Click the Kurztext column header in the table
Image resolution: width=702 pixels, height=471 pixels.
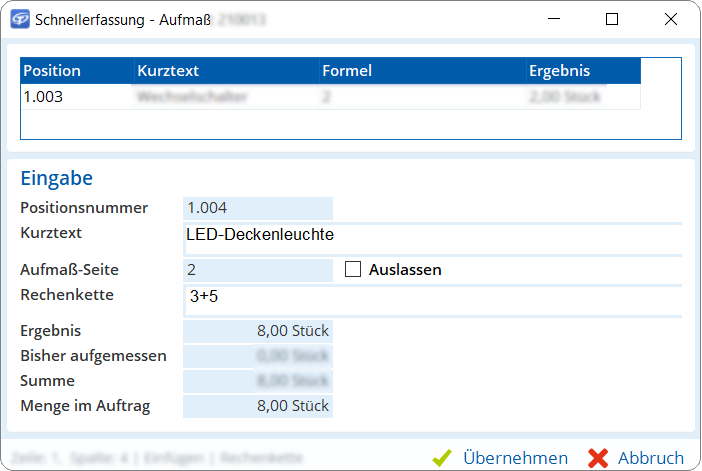click(x=226, y=71)
